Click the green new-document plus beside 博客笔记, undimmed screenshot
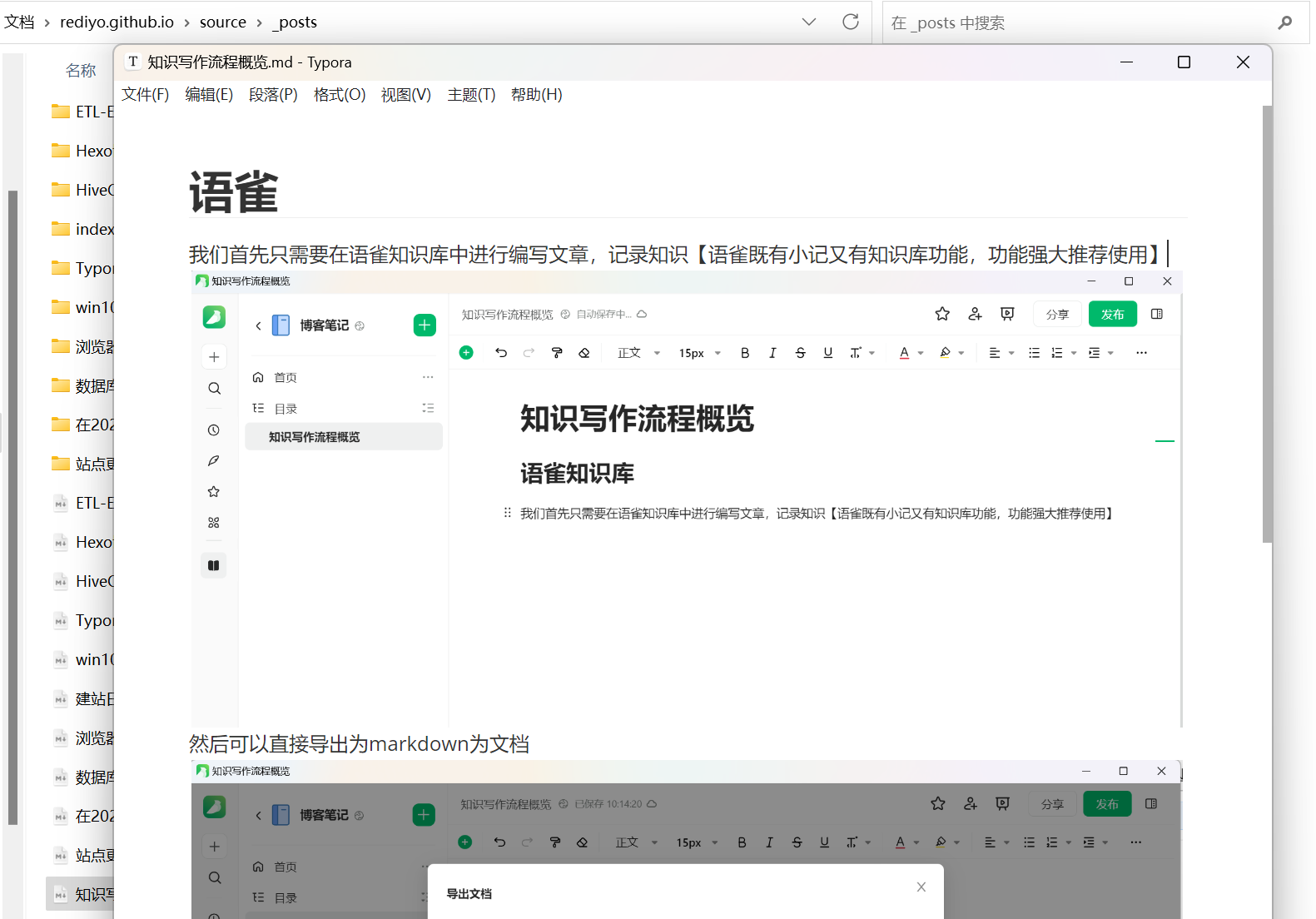1316x919 pixels. pos(425,325)
